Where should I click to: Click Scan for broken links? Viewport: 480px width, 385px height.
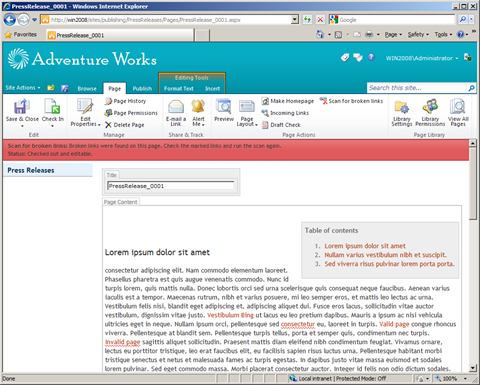pyautogui.click(x=351, y=101)
